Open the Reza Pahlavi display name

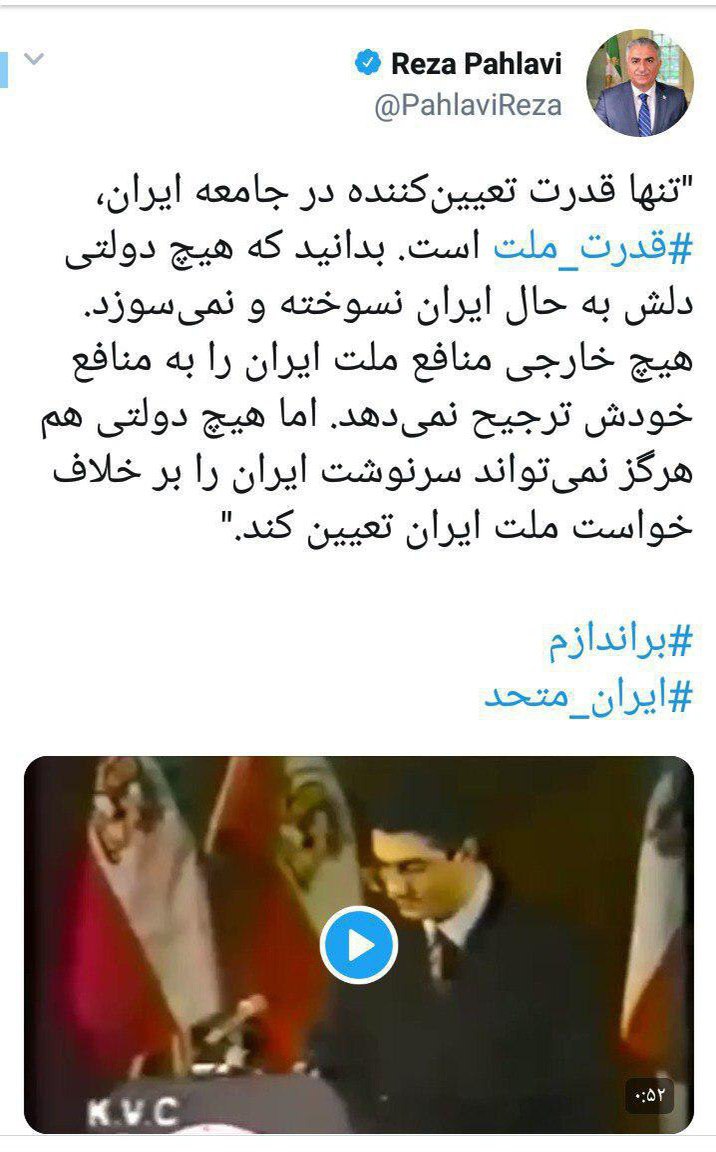[476, 64]
